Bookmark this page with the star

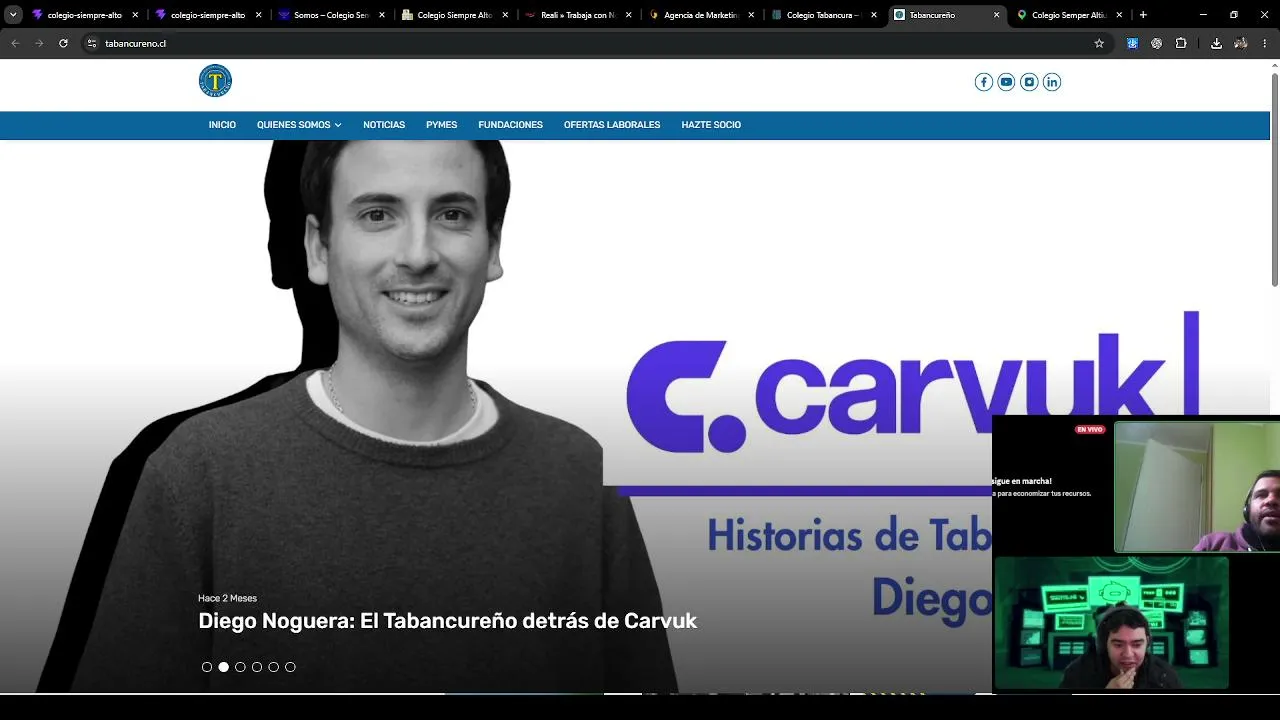point(1099,43)
